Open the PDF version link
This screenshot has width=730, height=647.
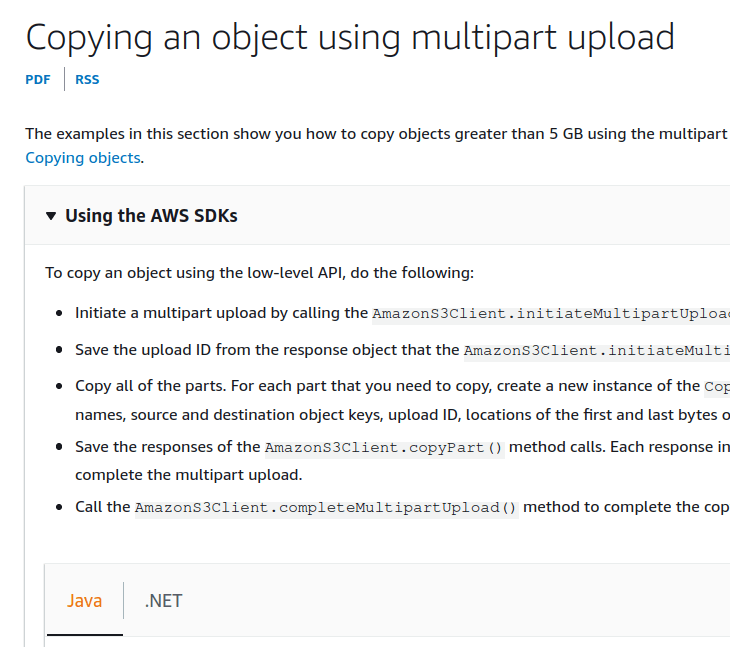[x=38, y=80]
